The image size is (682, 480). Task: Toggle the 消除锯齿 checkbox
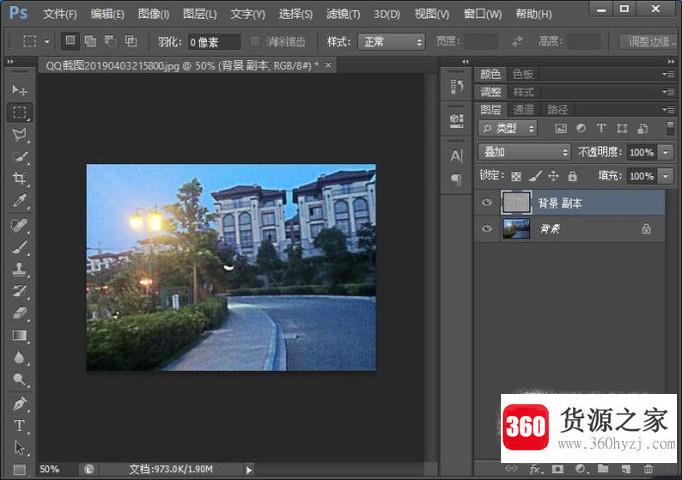255,42
